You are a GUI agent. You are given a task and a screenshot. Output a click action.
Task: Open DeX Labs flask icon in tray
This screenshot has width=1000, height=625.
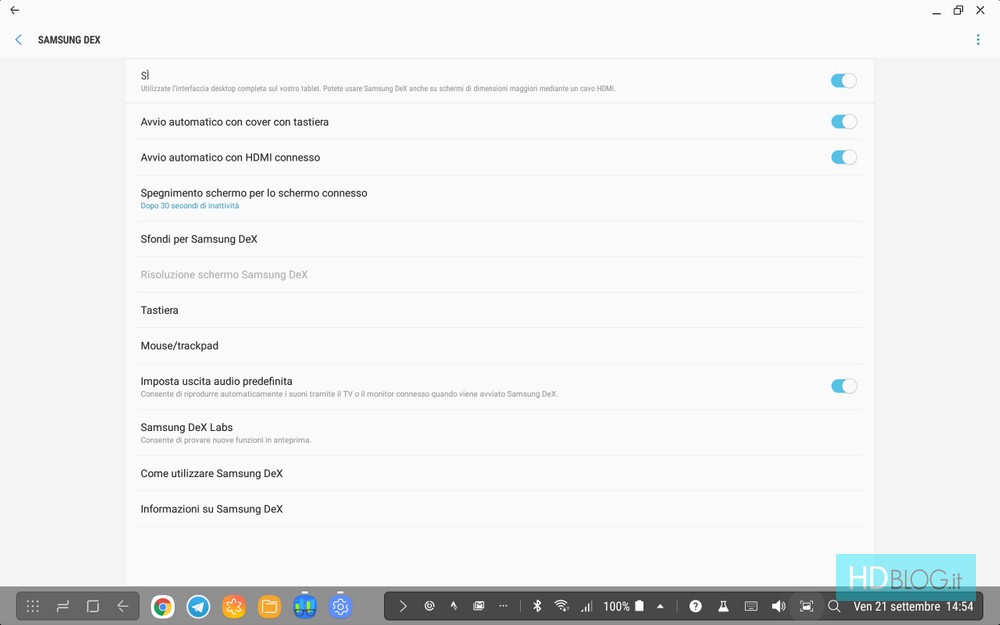tap(723, 606)
